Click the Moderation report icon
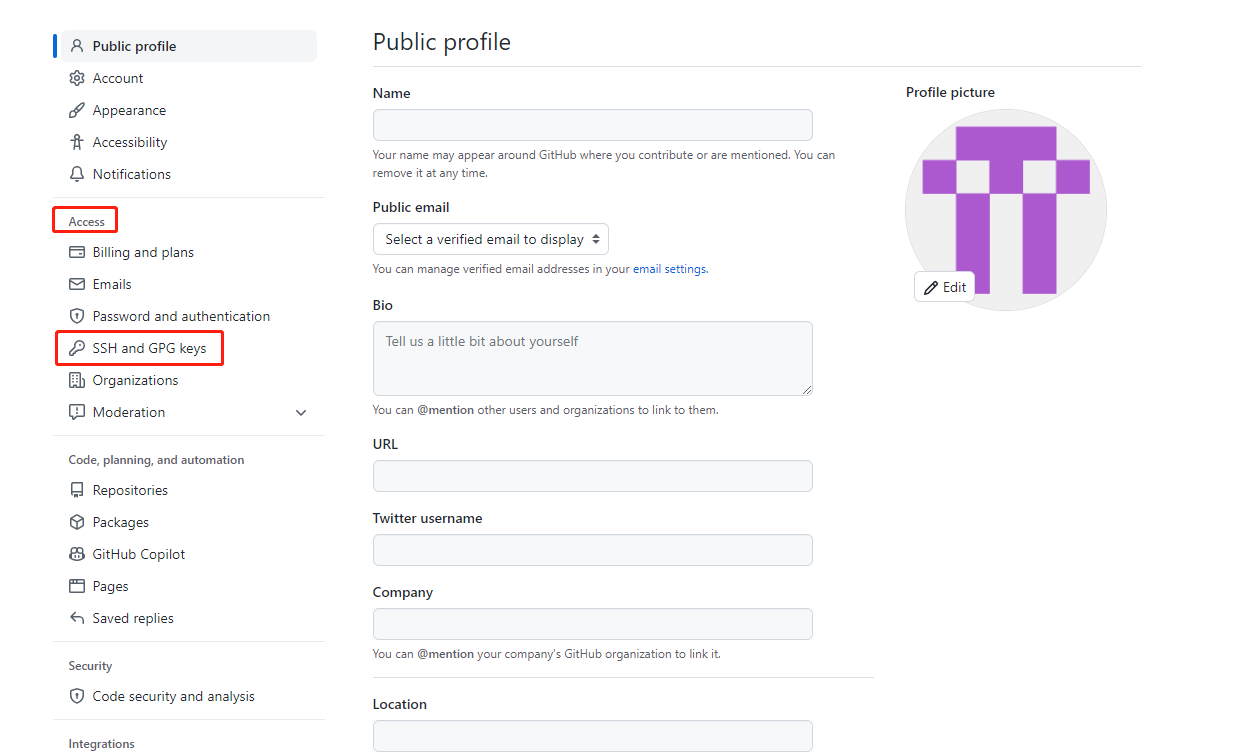Screen dimensions: 1233x753 tap(77, 412)
